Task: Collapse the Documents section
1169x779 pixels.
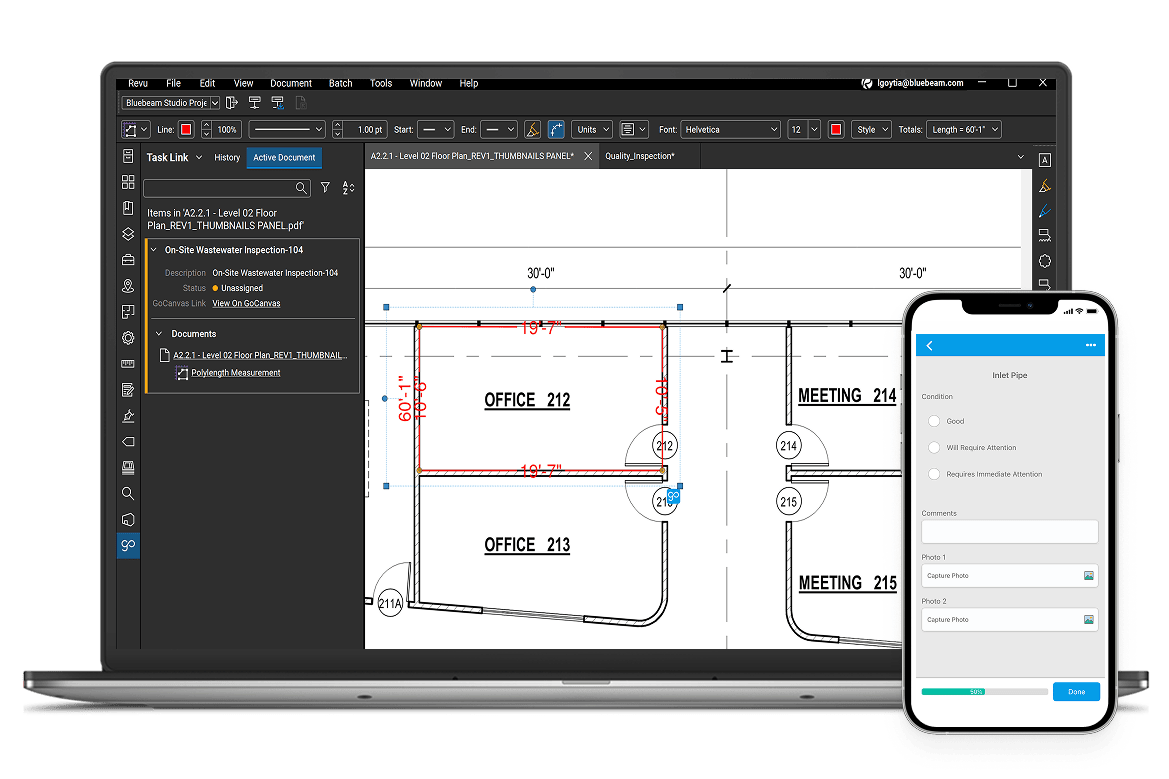Action: 158,334
